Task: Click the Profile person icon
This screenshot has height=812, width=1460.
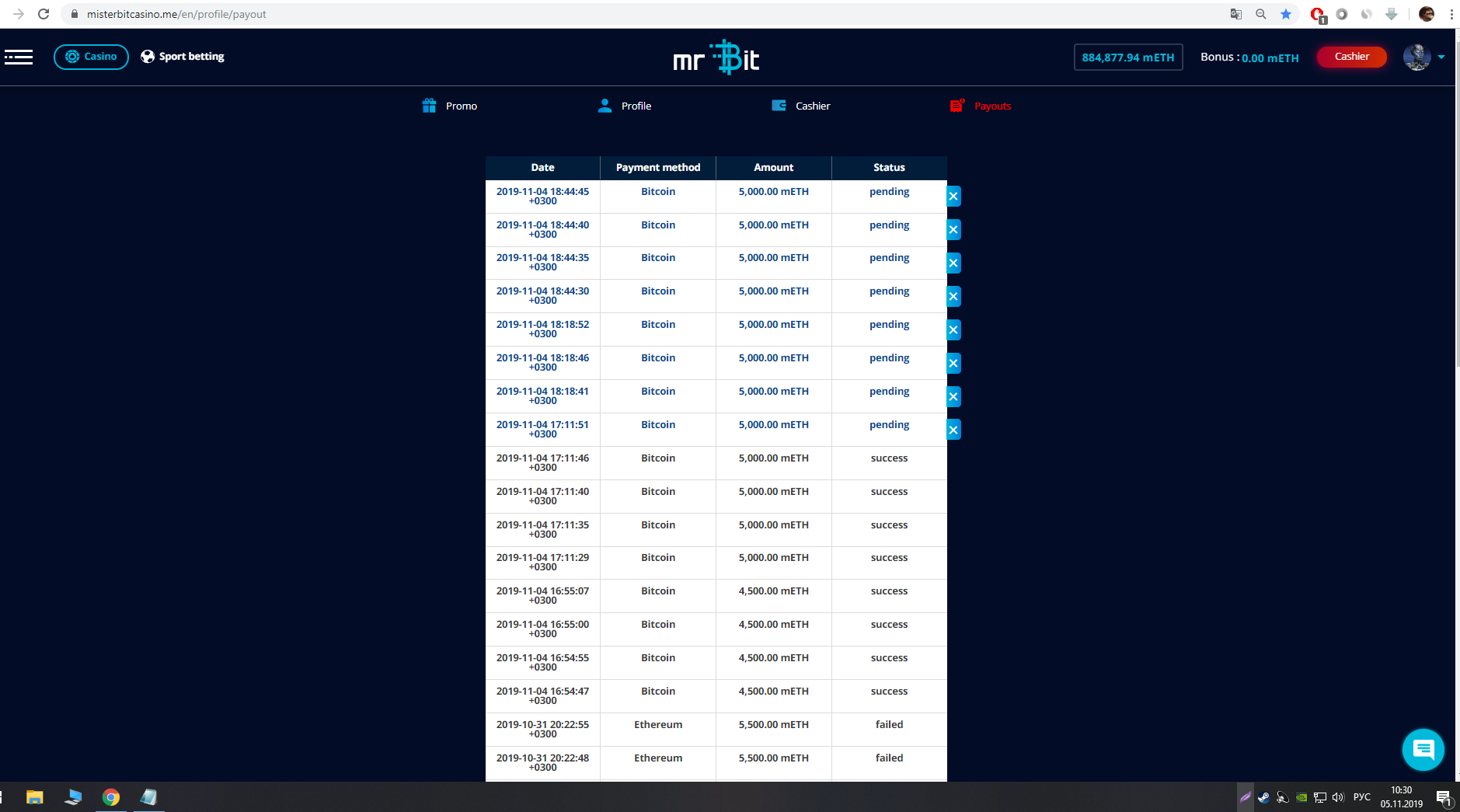Action: tap(605, 106)
